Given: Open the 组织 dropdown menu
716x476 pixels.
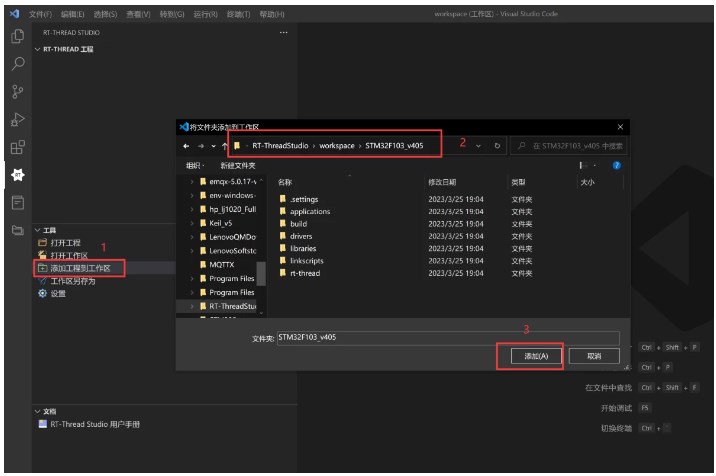Looking at the screenshot, I should (x=195, y=165).
